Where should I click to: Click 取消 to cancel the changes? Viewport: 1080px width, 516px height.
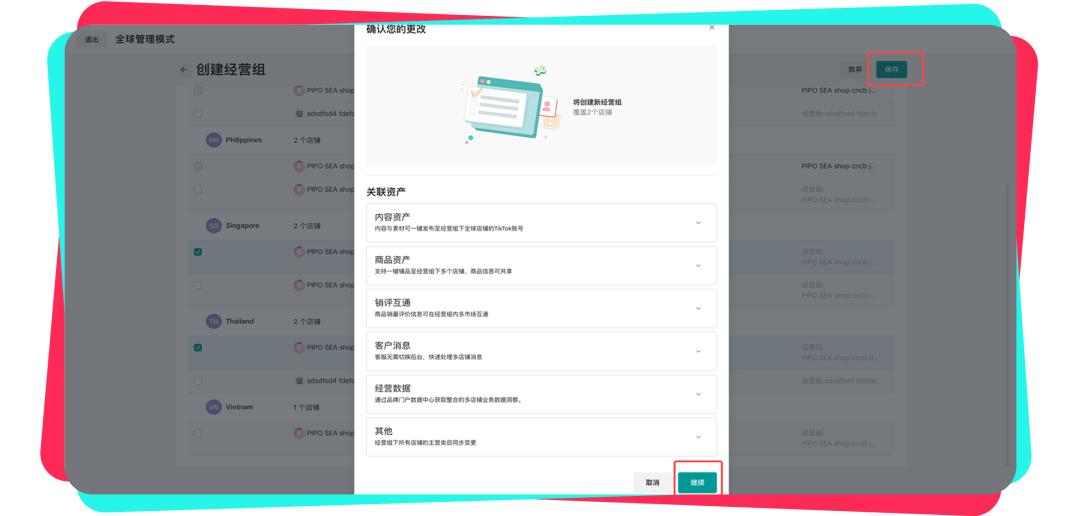(652, 482)
